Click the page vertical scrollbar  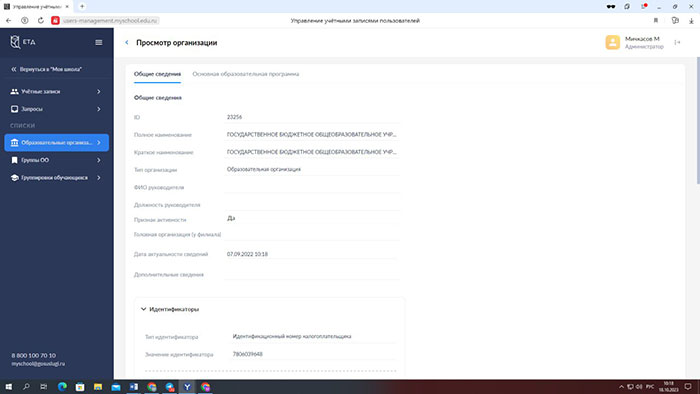click(x=698, y=120)
